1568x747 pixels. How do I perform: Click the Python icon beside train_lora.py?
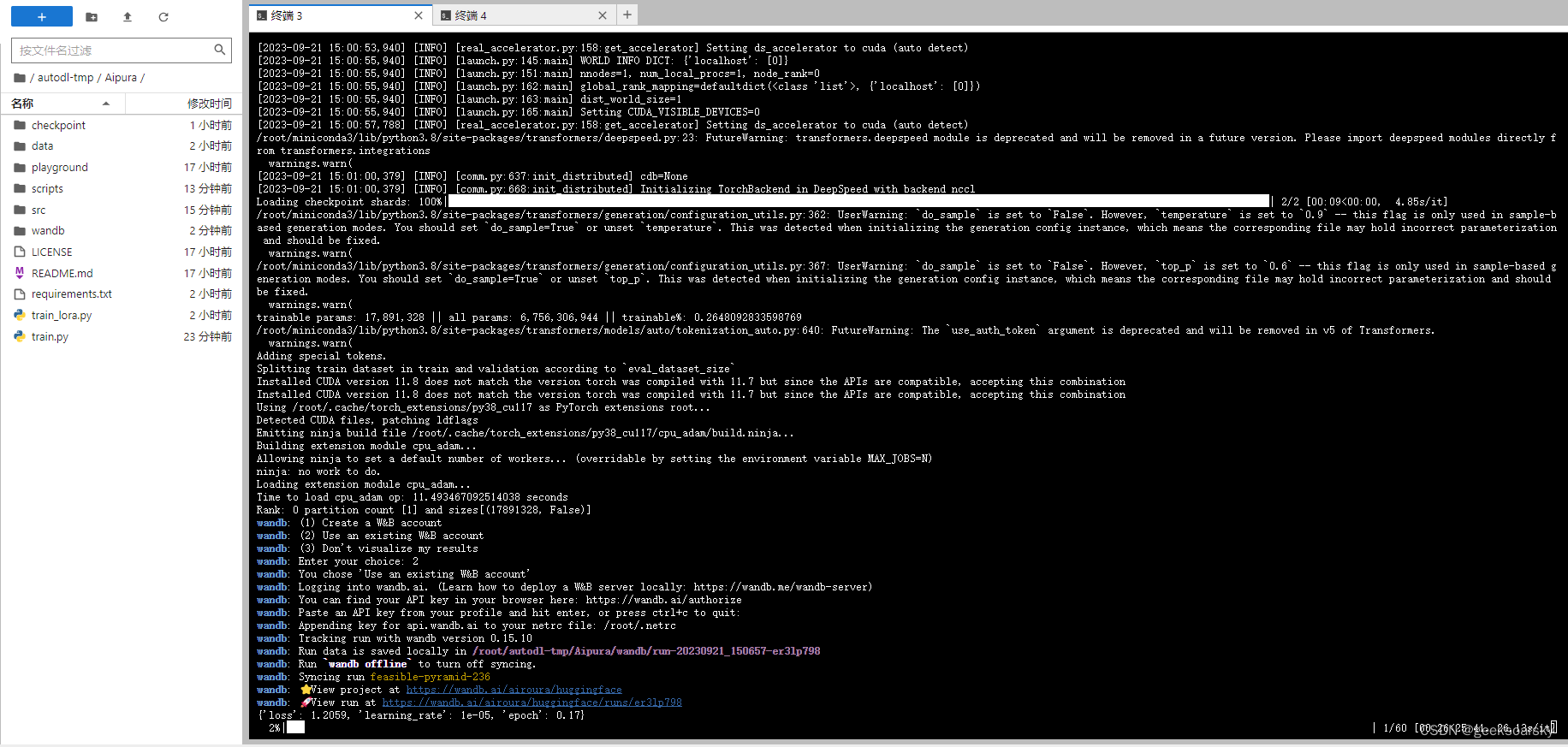point(20,315)
